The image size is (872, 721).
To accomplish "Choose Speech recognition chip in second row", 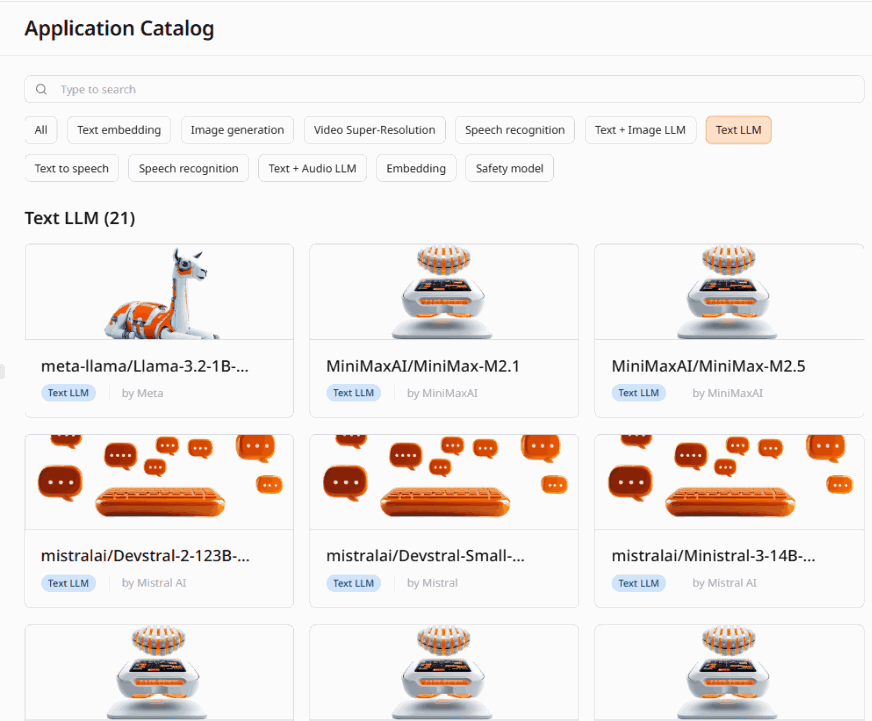I will pos(189,168).
